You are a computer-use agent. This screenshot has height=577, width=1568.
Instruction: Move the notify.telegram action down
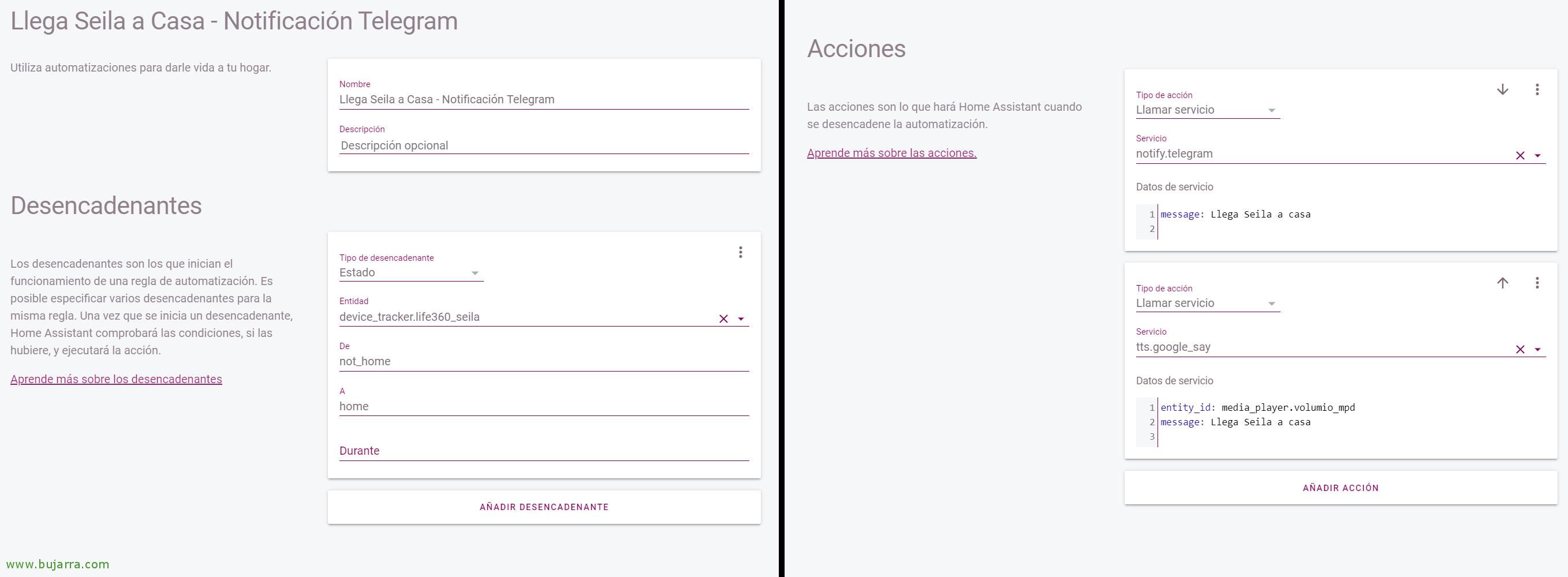click(x=1502, y=89)
